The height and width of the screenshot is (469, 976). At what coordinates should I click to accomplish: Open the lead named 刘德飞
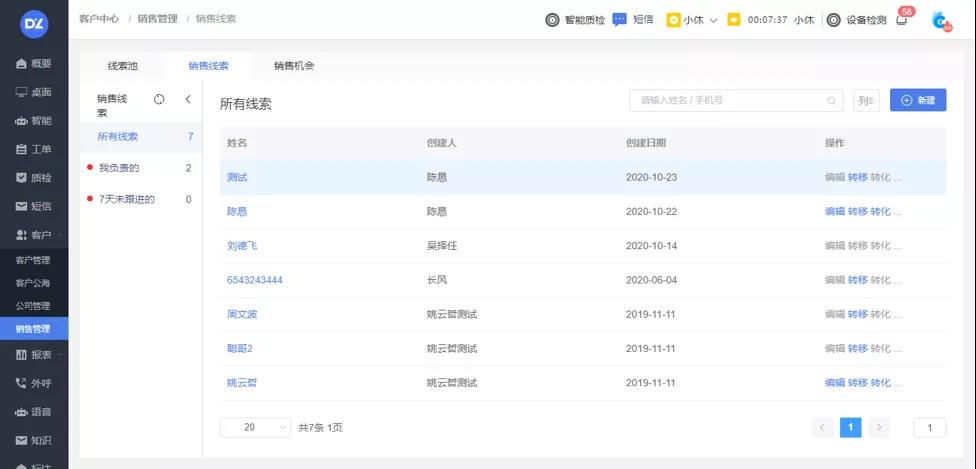click(x=242, y=246)
